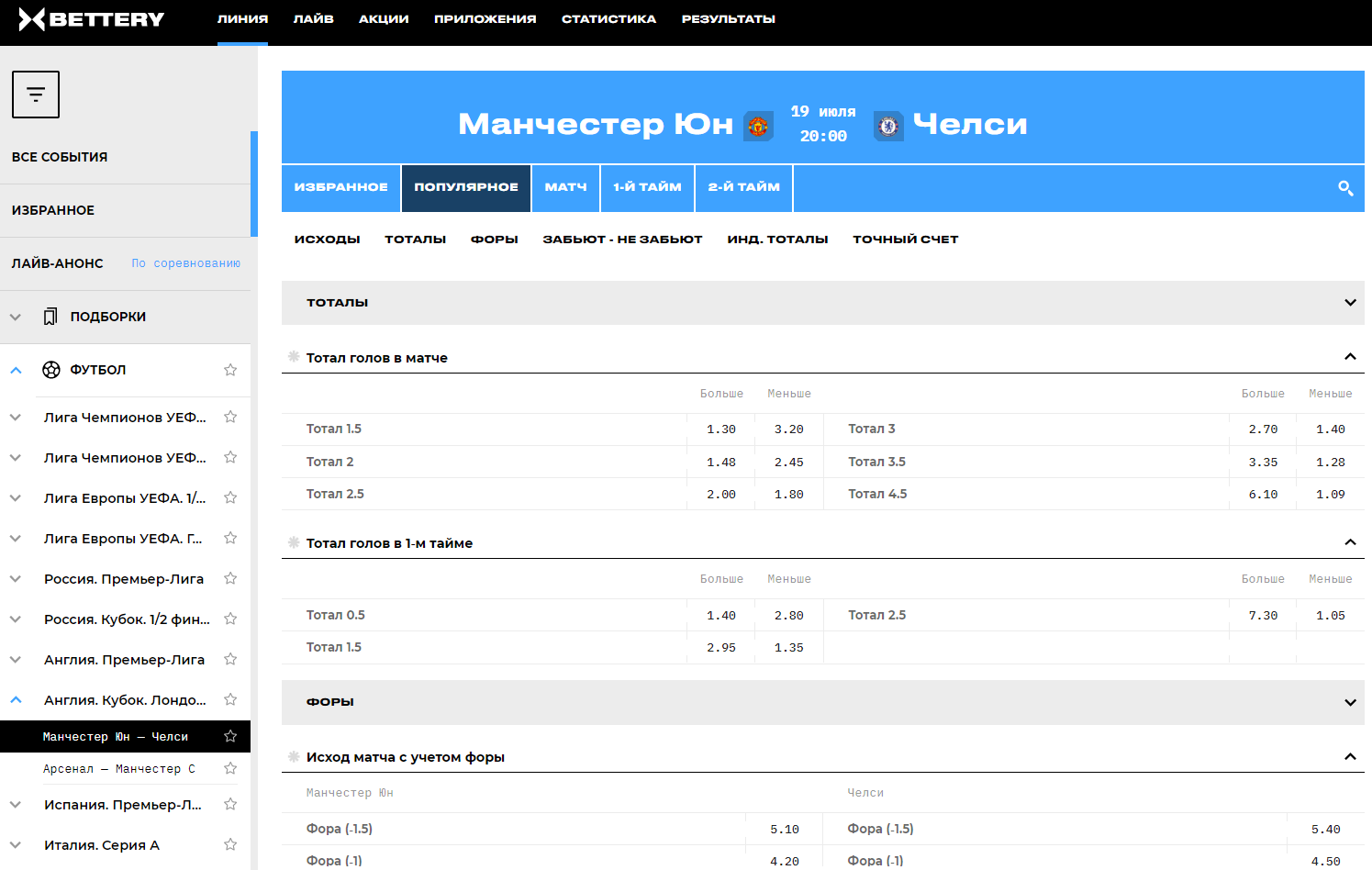Bet on Тотал 3 Больше odds 2.70

click(1263, 429)
